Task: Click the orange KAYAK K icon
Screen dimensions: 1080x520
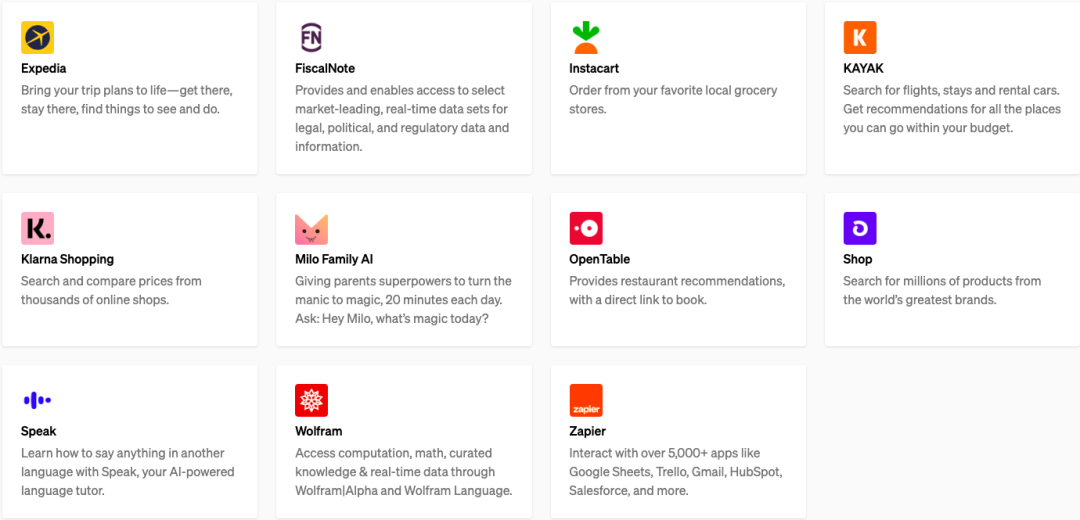Action: tap(859, 38)
